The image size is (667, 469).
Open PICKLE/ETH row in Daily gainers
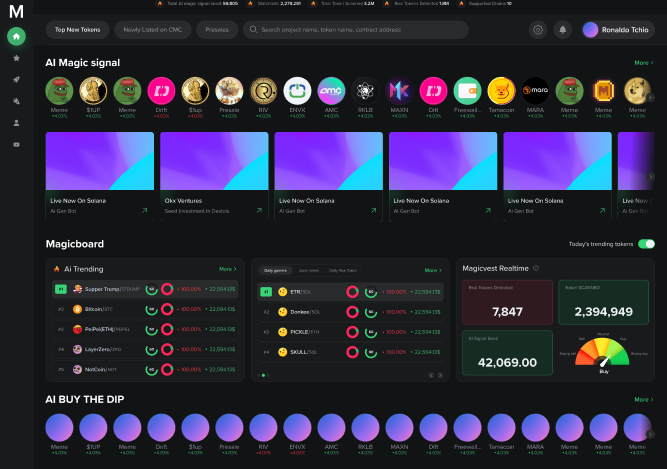pyautogui.click(x=350, y=332)
